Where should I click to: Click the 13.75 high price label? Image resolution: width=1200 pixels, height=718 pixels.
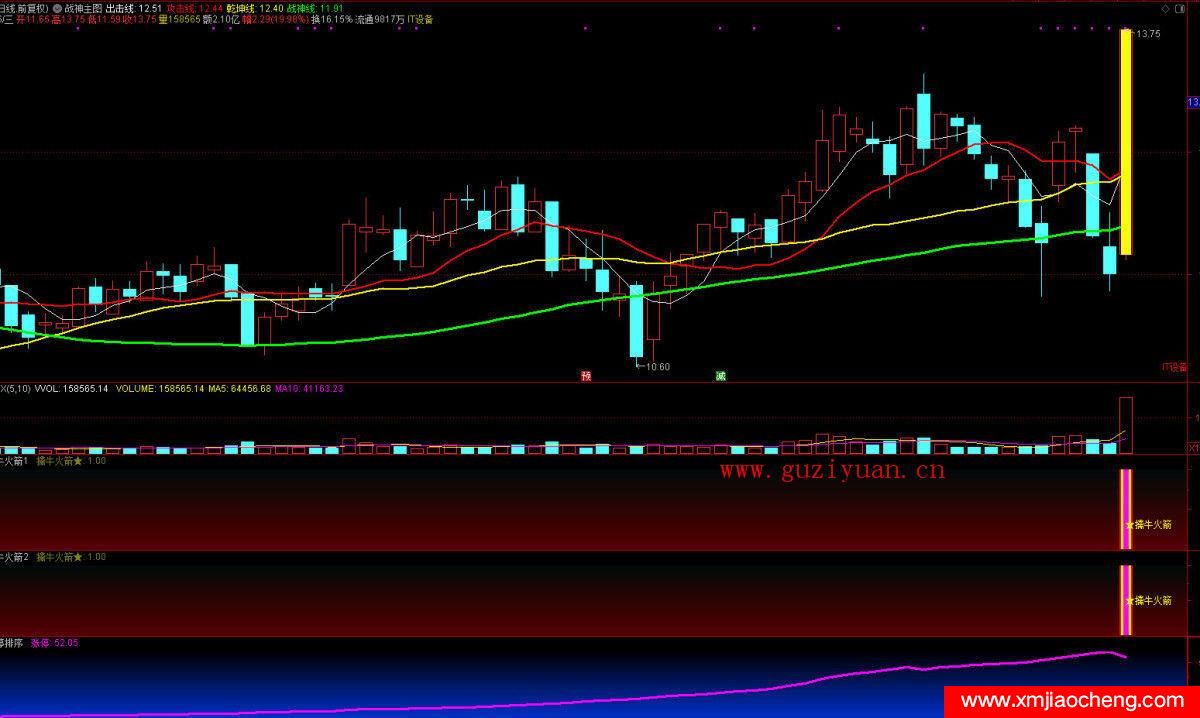(x=1146, y=34)
